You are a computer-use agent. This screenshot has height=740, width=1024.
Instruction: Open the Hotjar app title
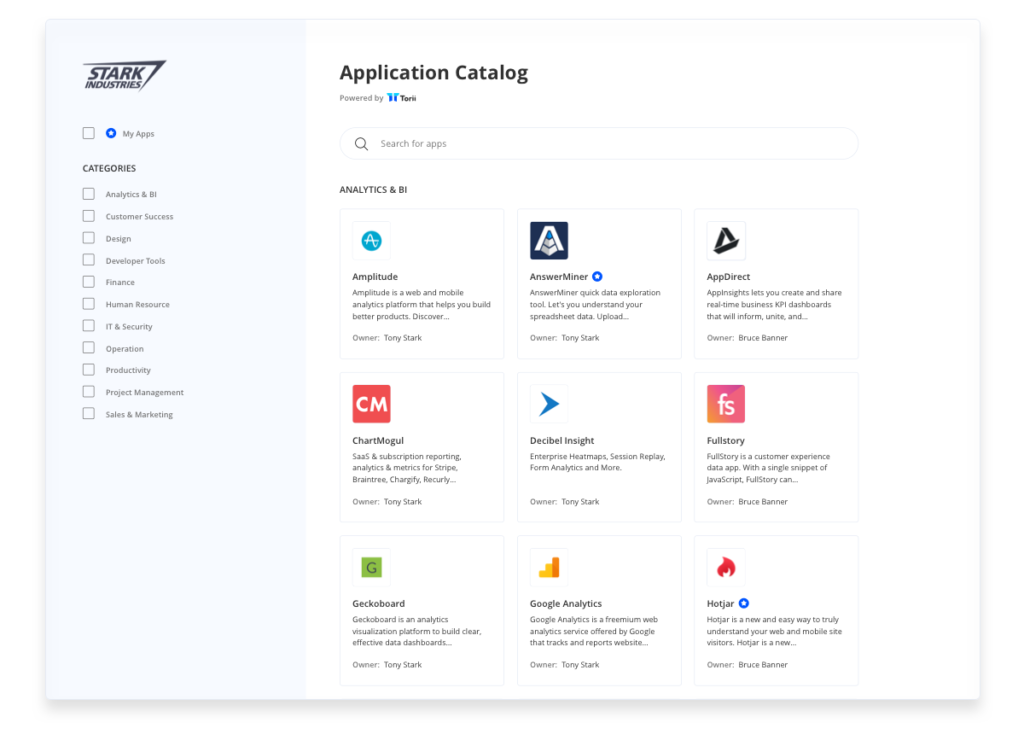tap(720, 603)
